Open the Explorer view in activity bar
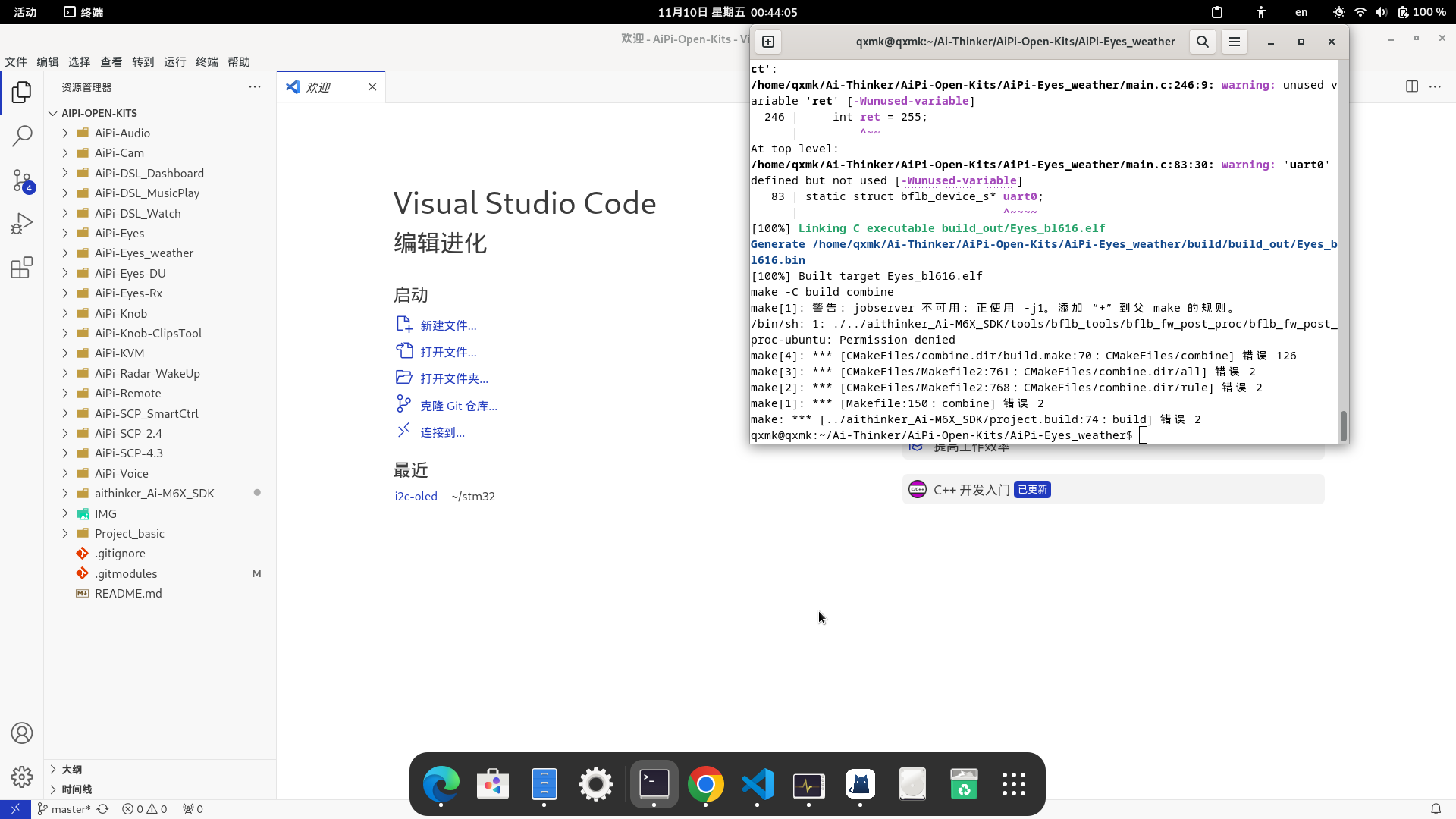The image size is (1456, 819). click(22, 93)
